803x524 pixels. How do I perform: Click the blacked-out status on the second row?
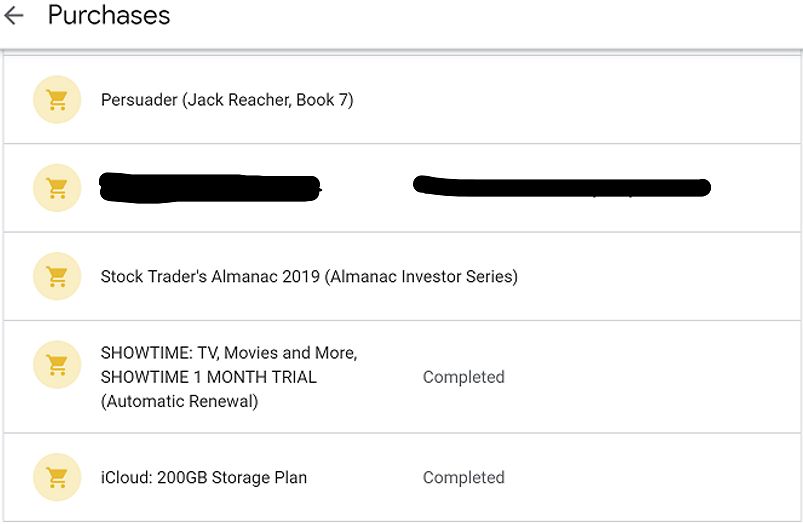(562, 186)
